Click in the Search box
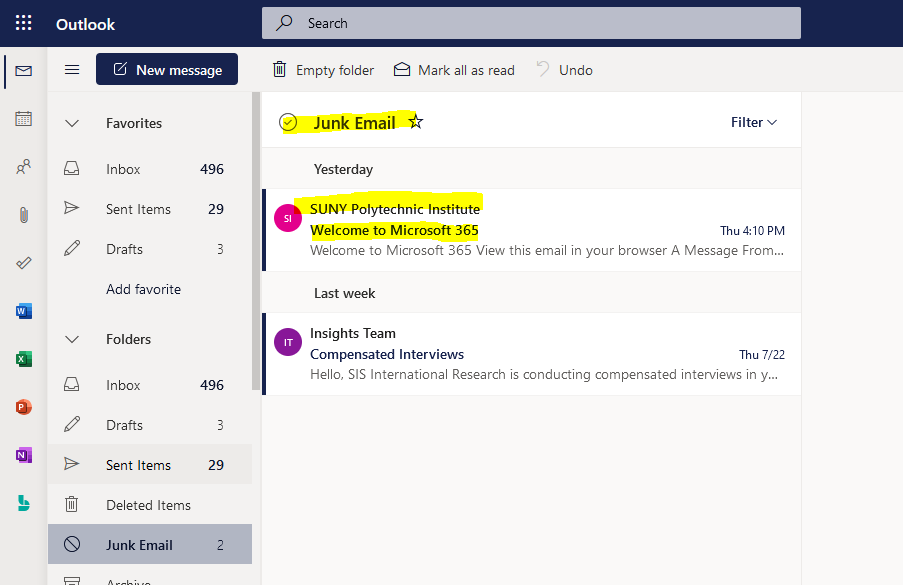Viewport: 903px width, 585px height. (x=531, y=23)
